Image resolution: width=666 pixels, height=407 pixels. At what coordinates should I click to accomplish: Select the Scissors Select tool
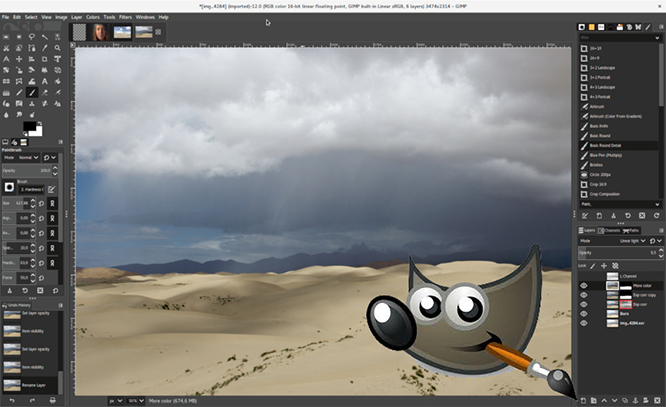click(6, 48)
